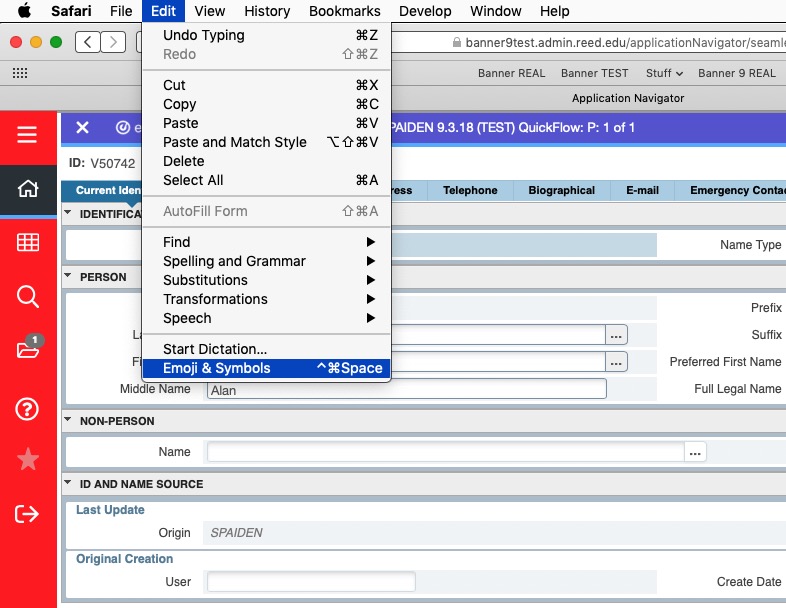Viewport: 786px width, 608px height.
Task: Open Banner TEST bookmark link
Action: coord(594,73)
